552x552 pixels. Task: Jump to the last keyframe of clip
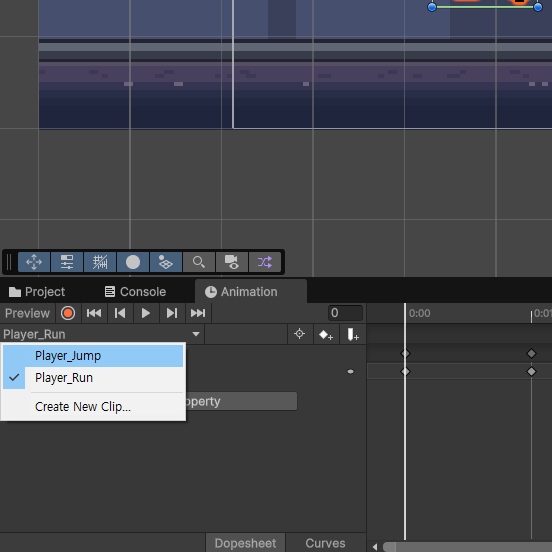tap(198, 313)
